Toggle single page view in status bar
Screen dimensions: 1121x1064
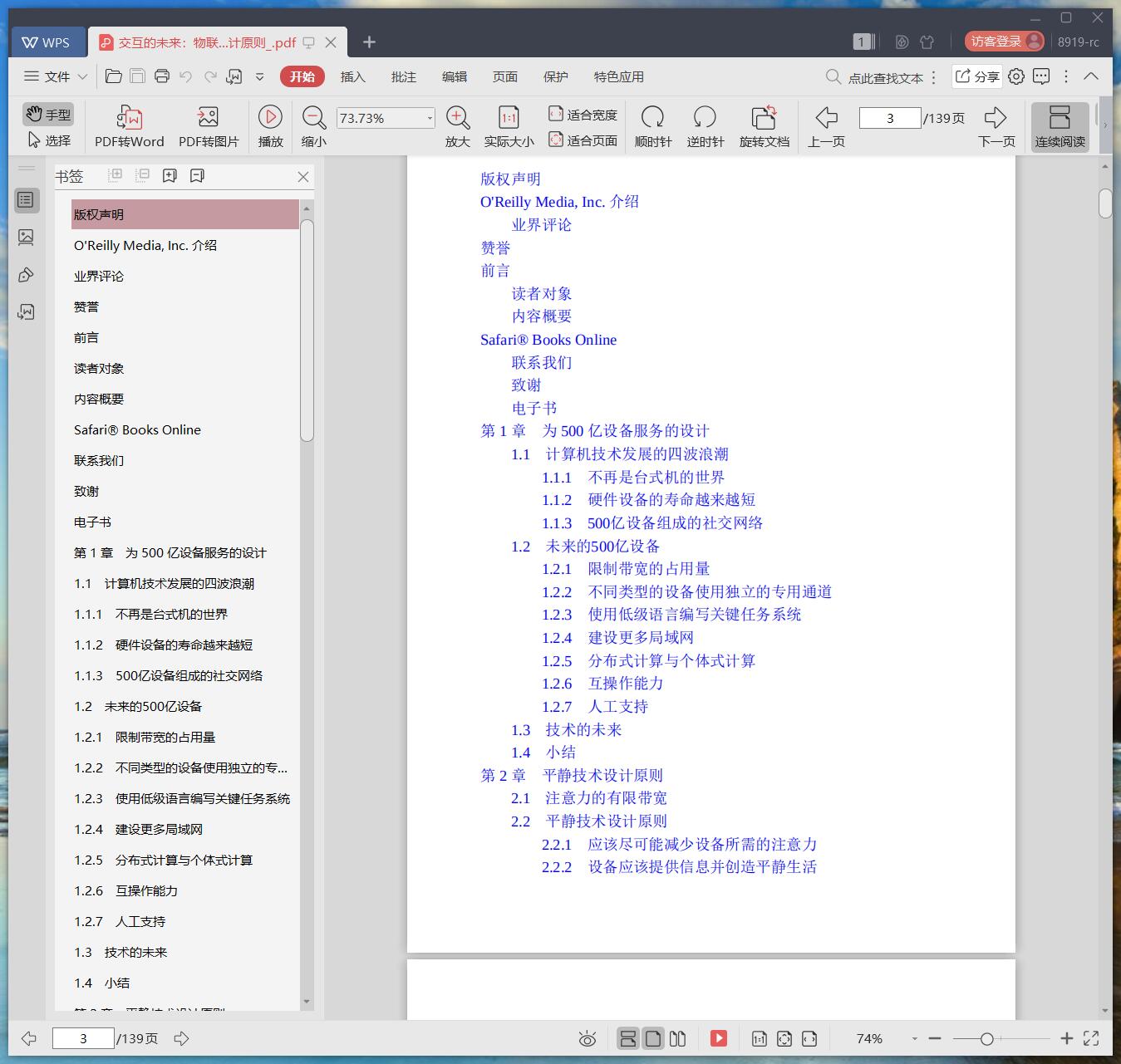653,1038
